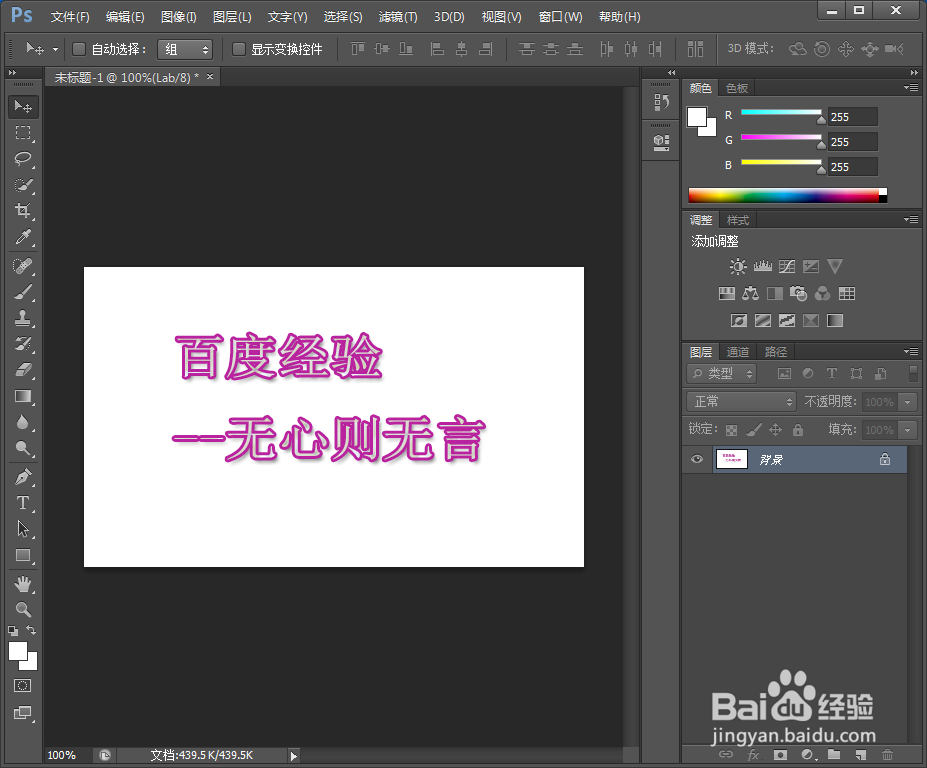Open the Color panel flyout menu
Image resolution: width=927 pixels, height=768 pixels.
pyautogui.click(x=911, y=88)
